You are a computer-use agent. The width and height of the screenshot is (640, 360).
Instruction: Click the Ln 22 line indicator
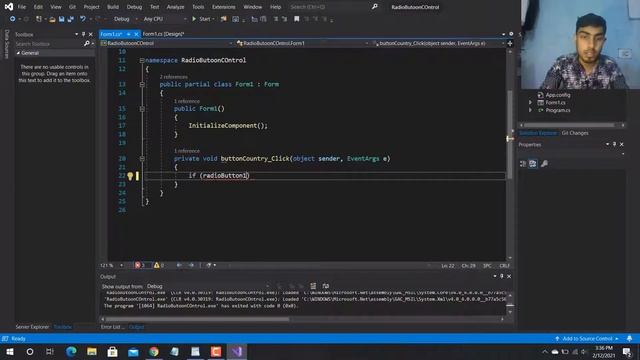(448, 266)
